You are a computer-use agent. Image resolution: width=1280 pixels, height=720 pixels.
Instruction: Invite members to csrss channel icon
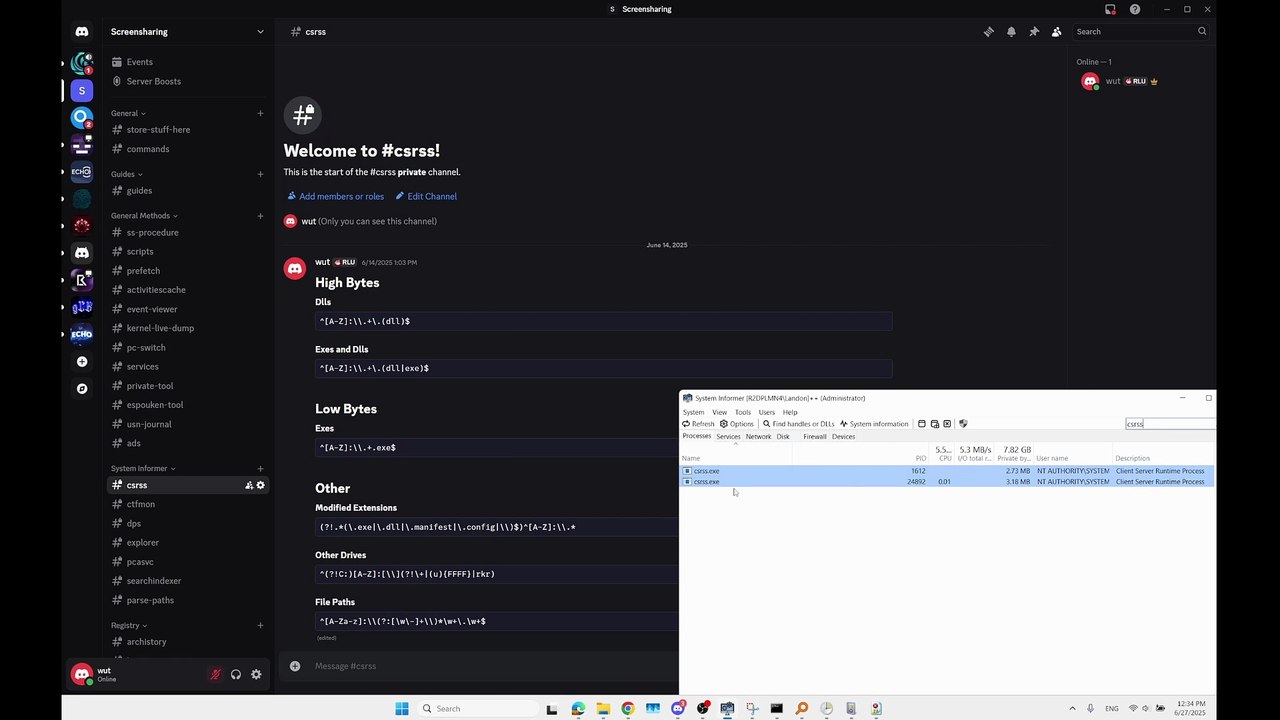pos(249,485)
